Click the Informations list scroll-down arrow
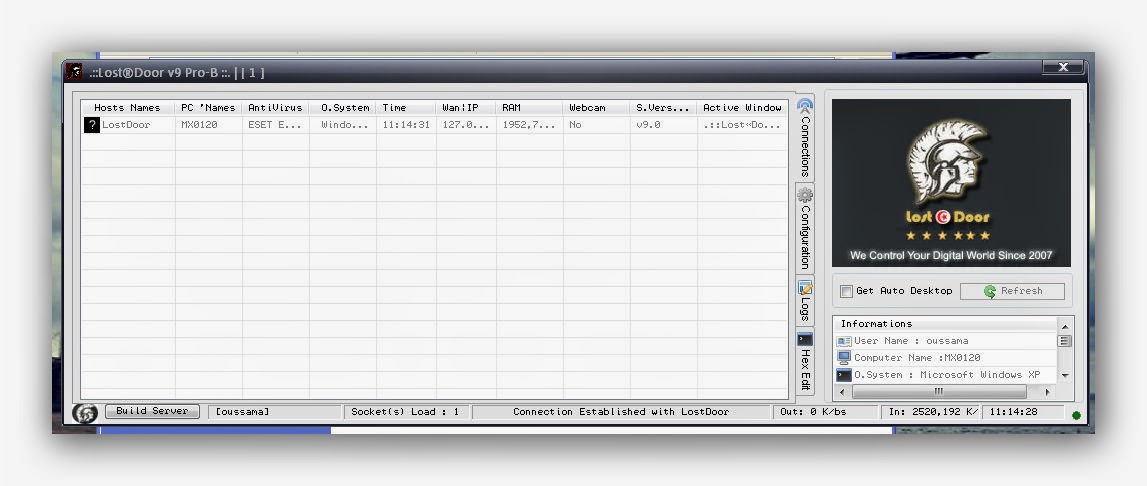 1065,375
